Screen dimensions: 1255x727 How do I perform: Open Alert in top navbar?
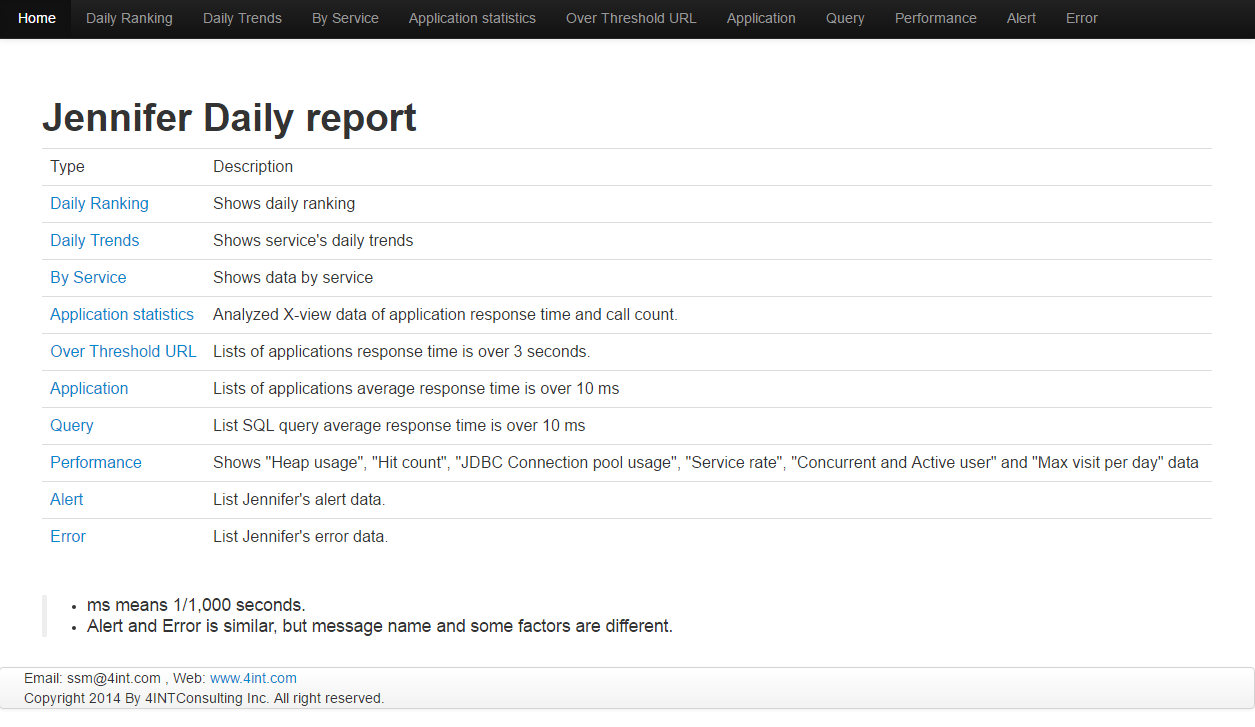click(1021, 18)
